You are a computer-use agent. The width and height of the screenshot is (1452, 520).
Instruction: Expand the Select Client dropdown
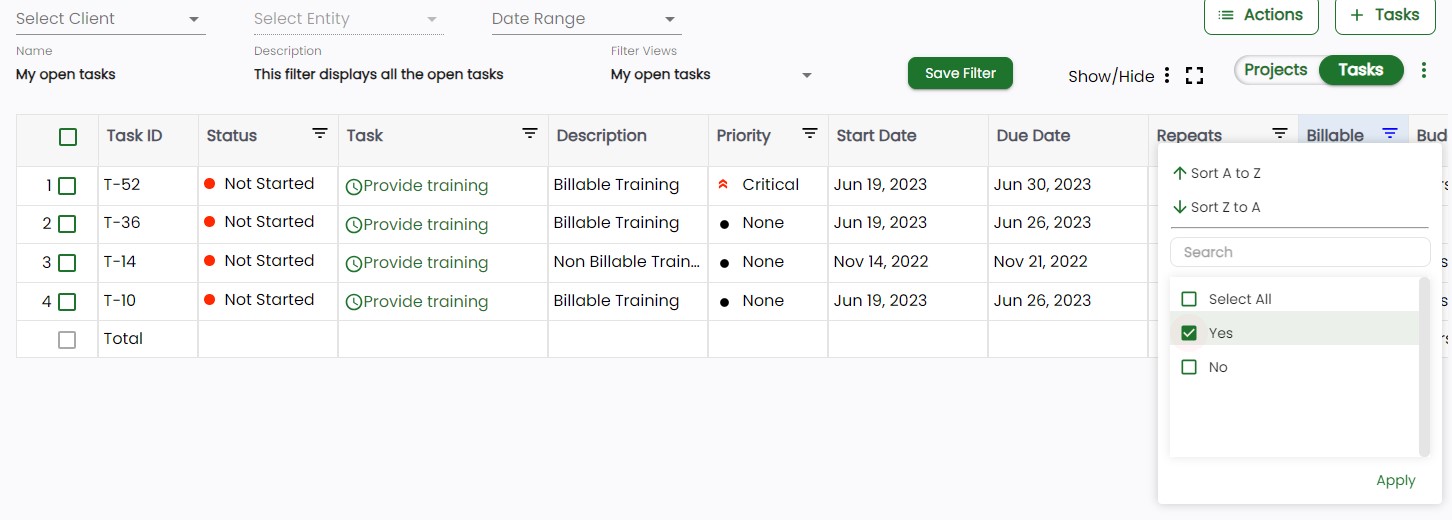(111, 19)
